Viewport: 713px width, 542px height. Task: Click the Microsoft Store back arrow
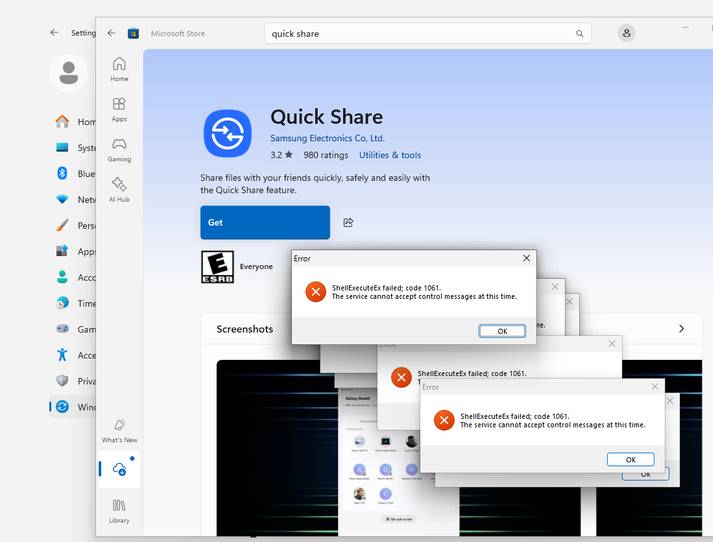click(x=111, y=33)
